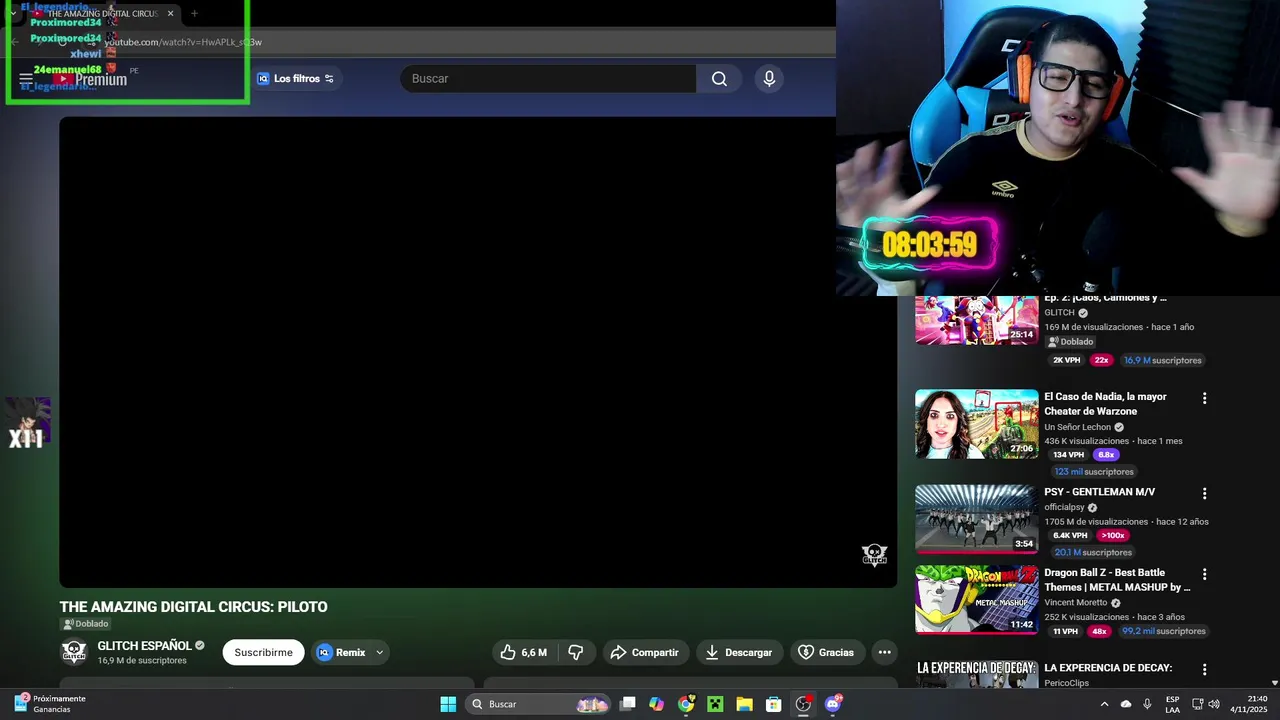Open PSY - GENTLEMAN M/V title link
This screenshot has height=720, width=1280.
click(1099, 492)
